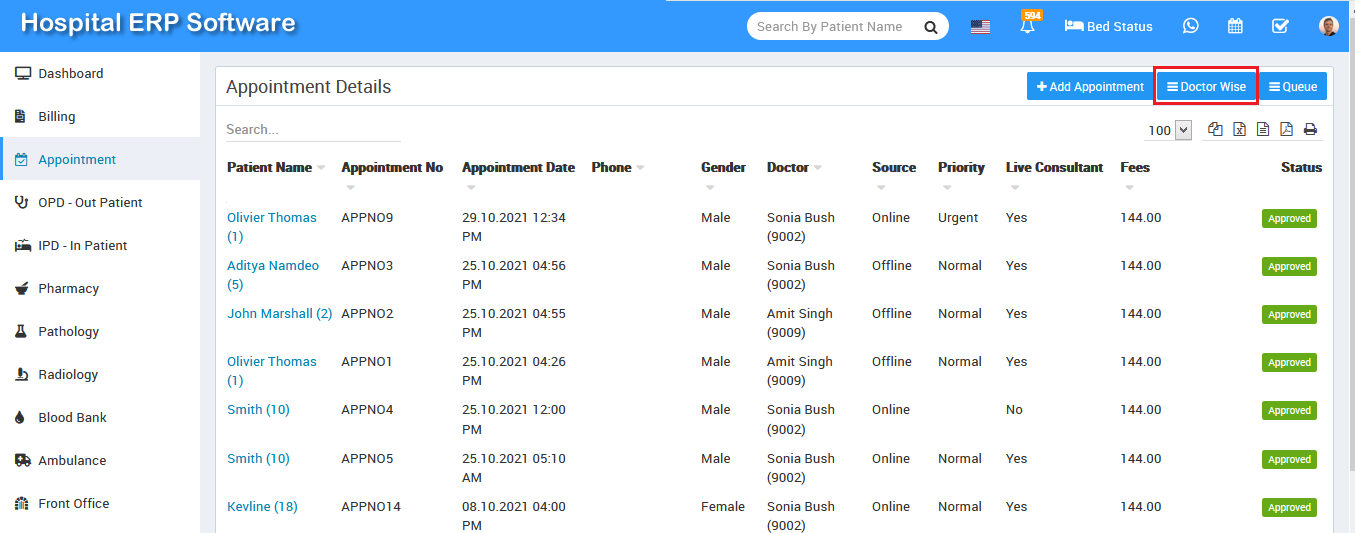Sort by Phone column

(618, 167)
